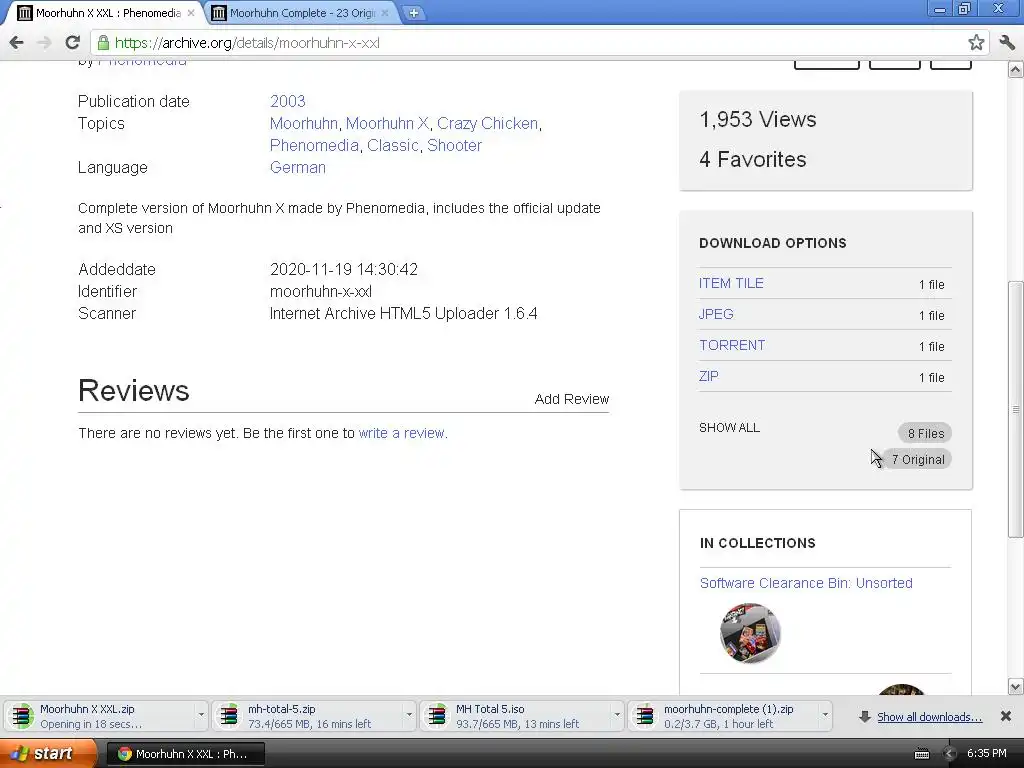Expand mh-total-5.zip download options arrow
This screenshot has width=1024, height=768.
coord(409,716)
